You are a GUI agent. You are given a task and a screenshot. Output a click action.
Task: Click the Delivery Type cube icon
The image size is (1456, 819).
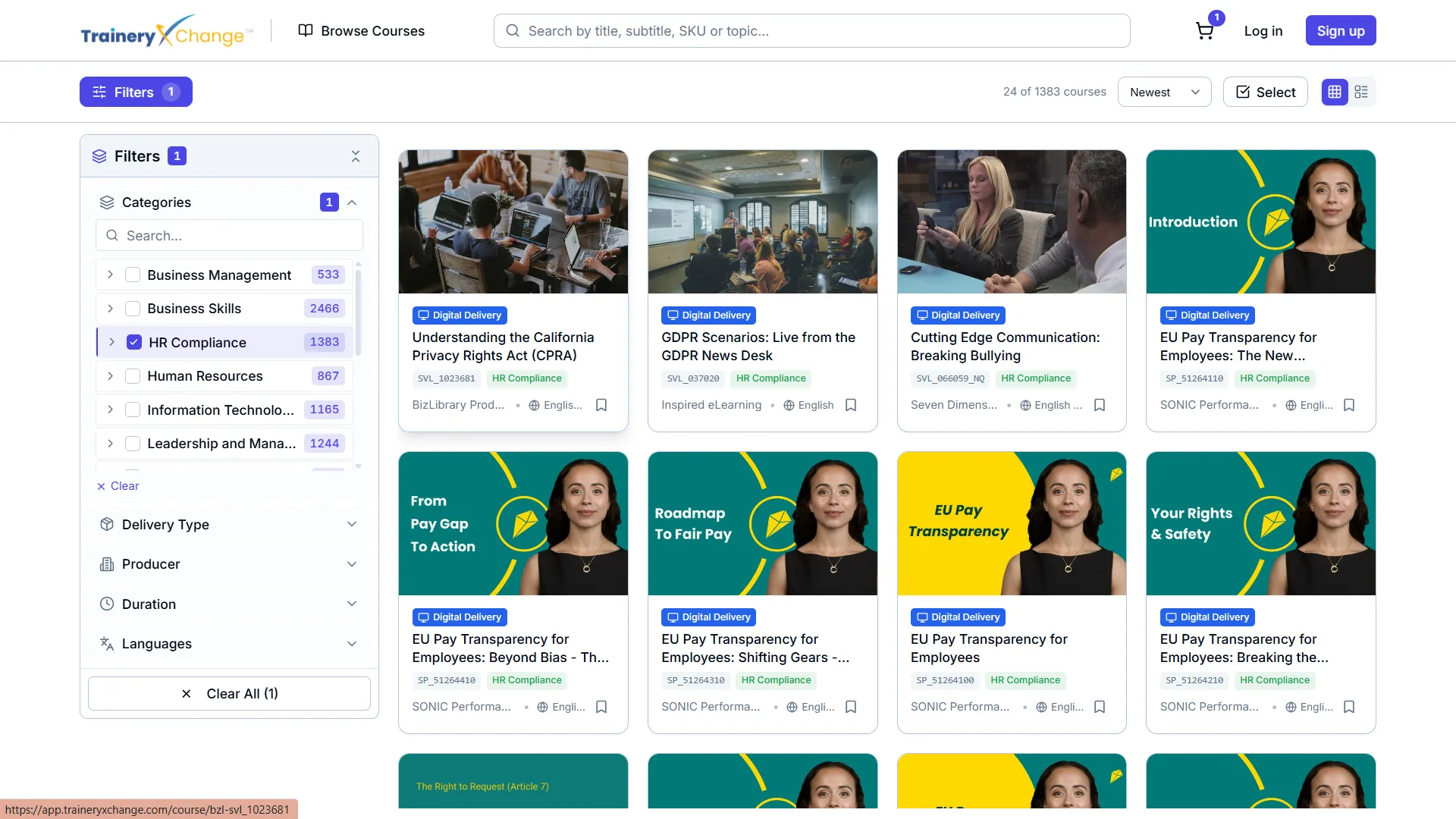(x=107, y=525)
